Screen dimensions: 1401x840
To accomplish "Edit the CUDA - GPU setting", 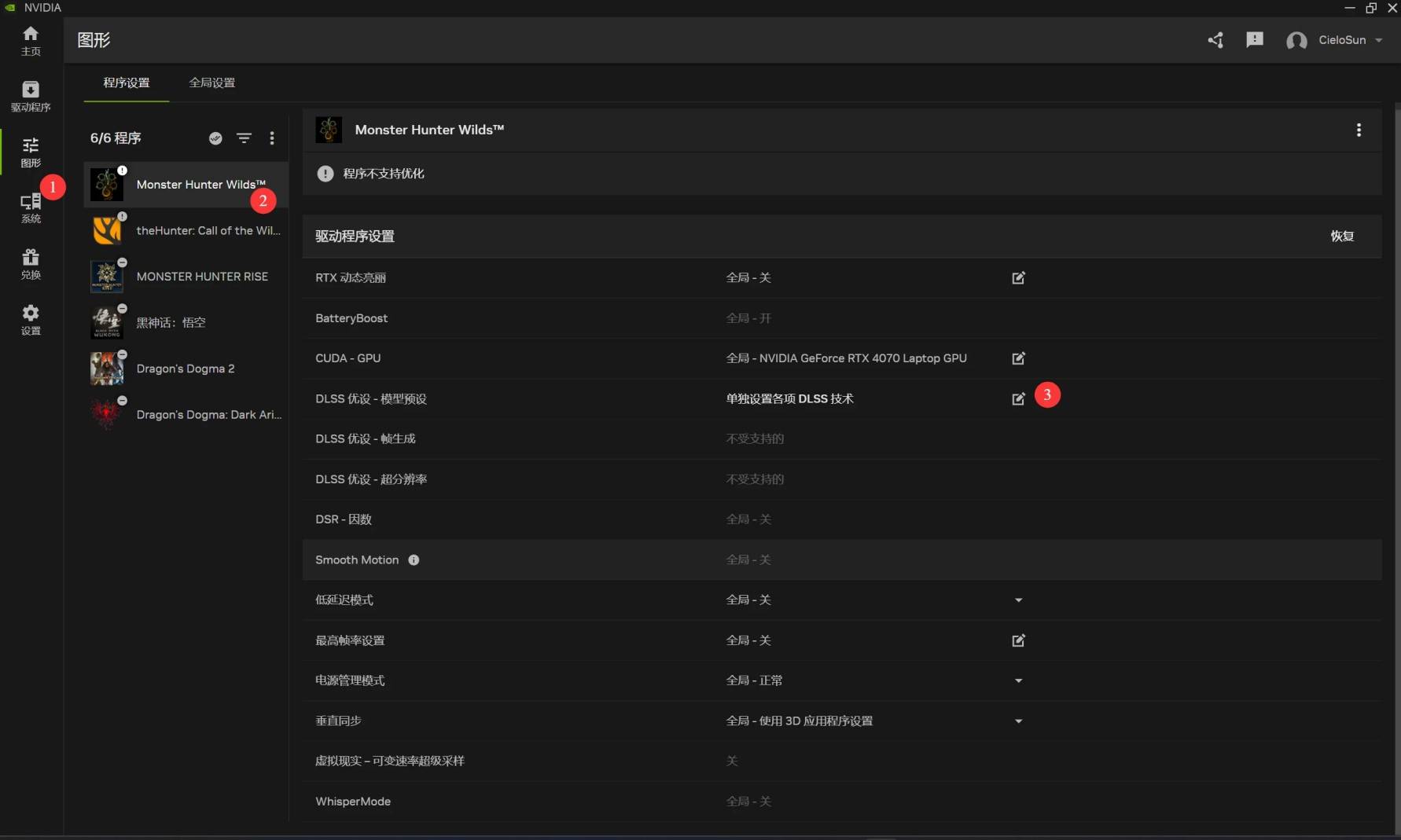I will pyautogui.click(x=1018, y=358).
